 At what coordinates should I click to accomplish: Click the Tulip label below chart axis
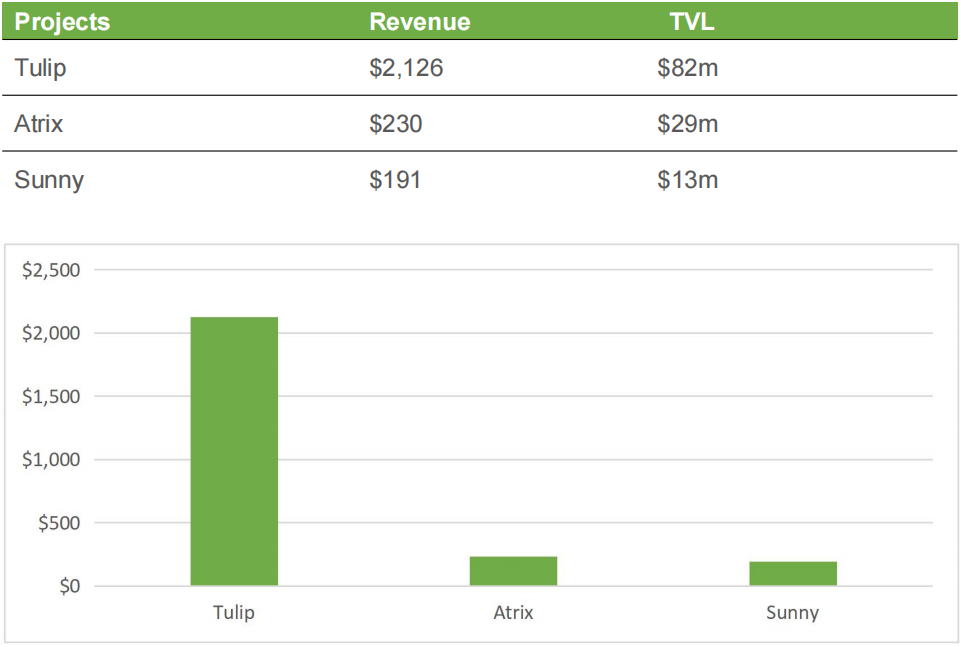coord(234,613)
